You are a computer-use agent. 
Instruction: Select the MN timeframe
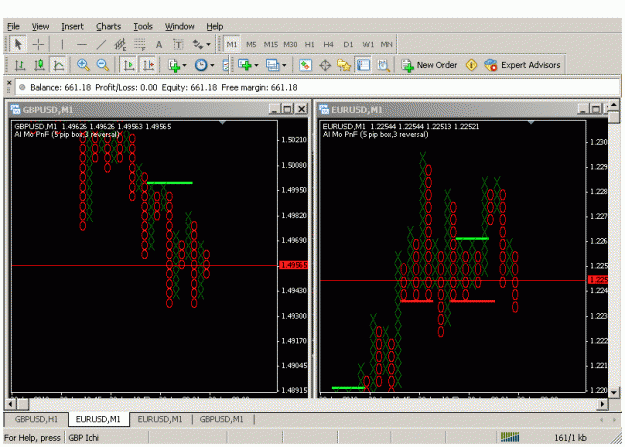click(386, 44)
